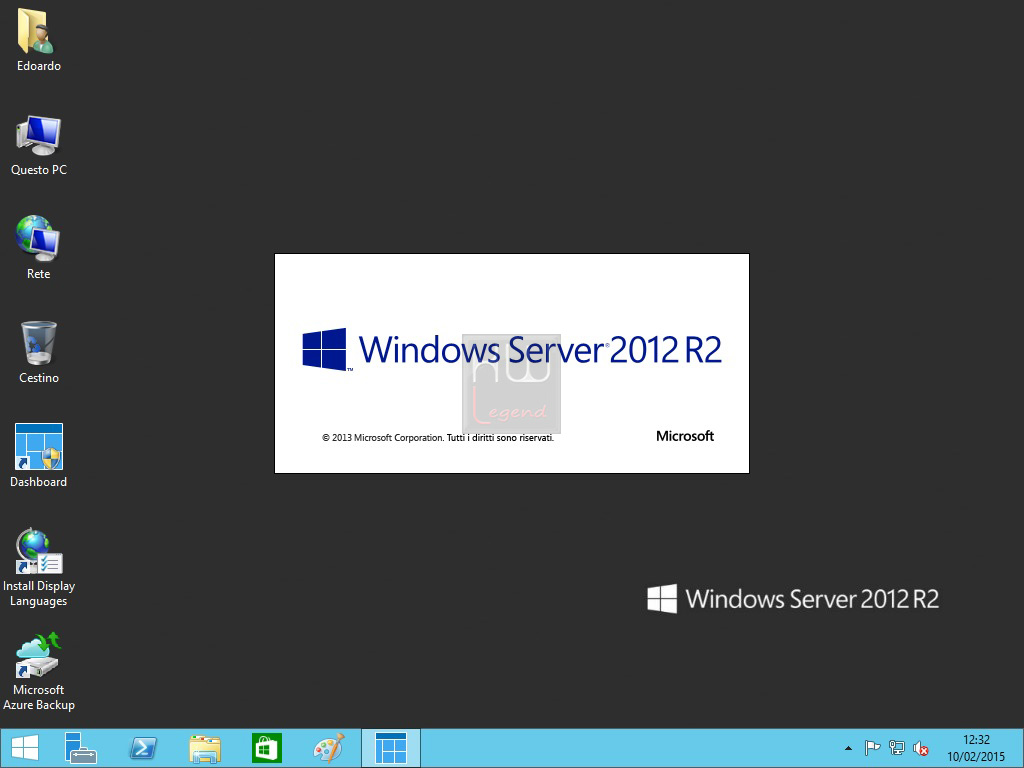Click the Install Display Languages label

39,594
